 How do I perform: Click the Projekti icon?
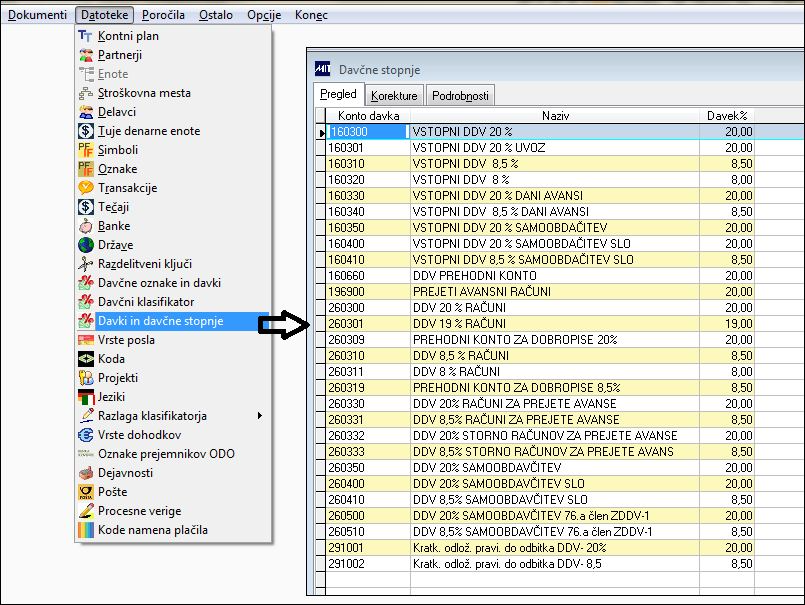click(85, 378)
